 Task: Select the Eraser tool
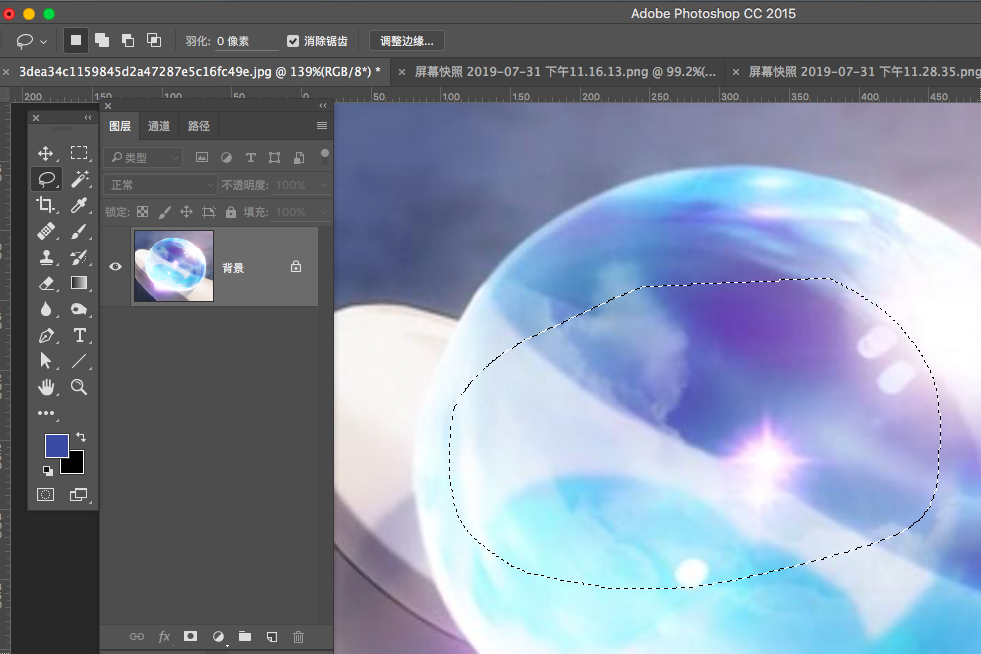tap(46, 284)
